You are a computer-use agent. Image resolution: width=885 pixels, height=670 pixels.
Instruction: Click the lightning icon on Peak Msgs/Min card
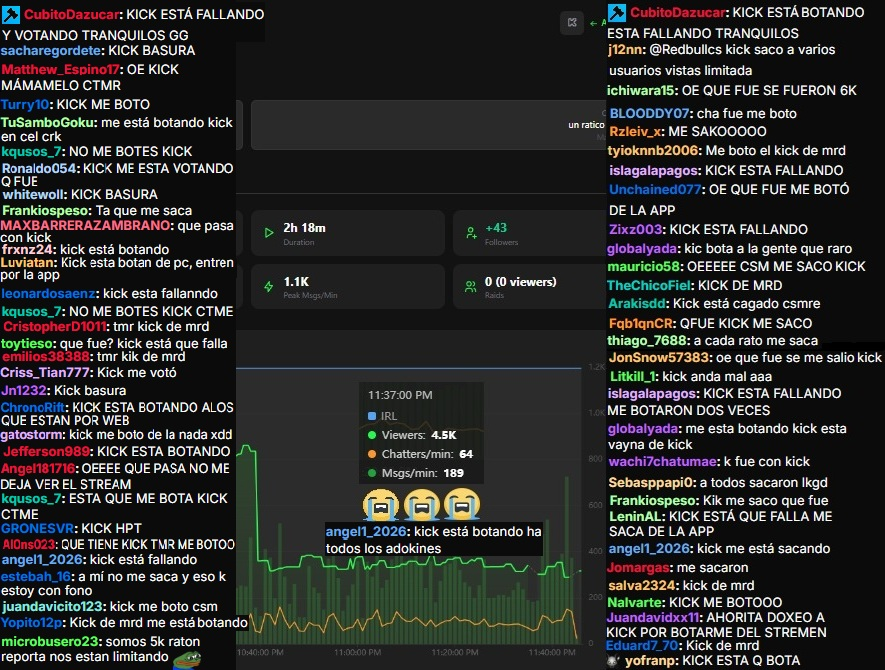[269, 286]
